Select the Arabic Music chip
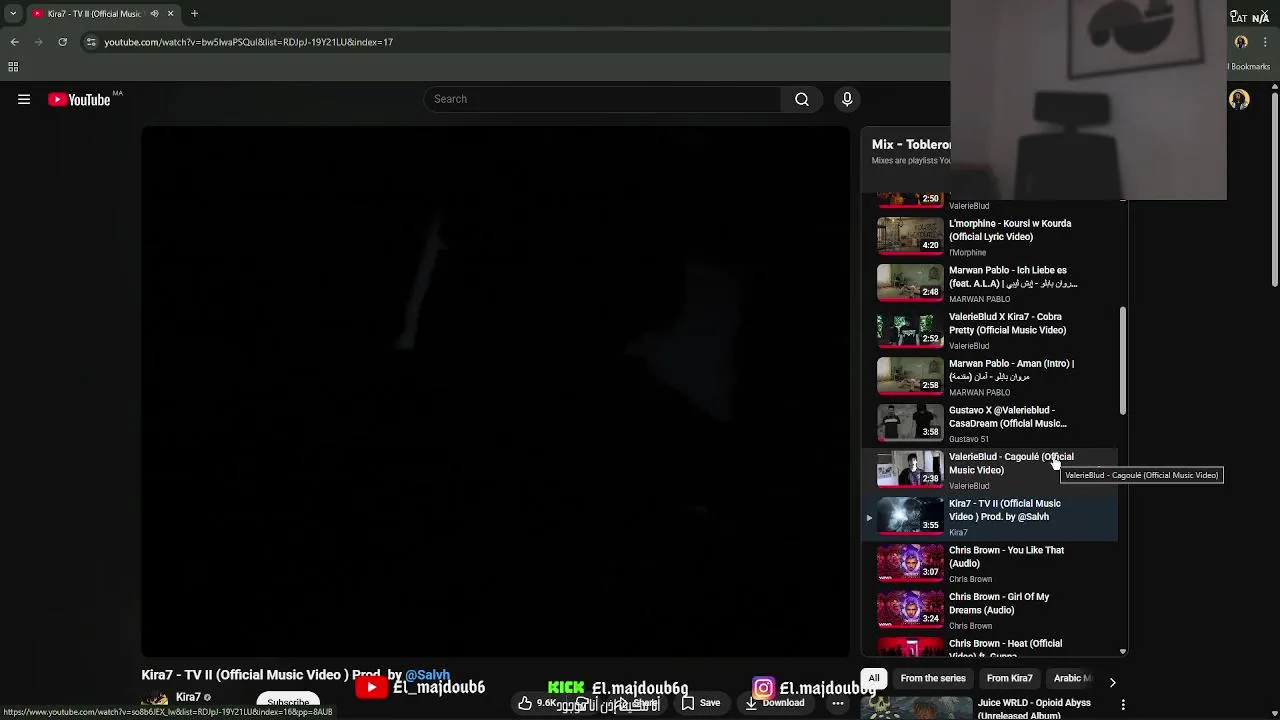The image size is (1280, 720). 1072,678
